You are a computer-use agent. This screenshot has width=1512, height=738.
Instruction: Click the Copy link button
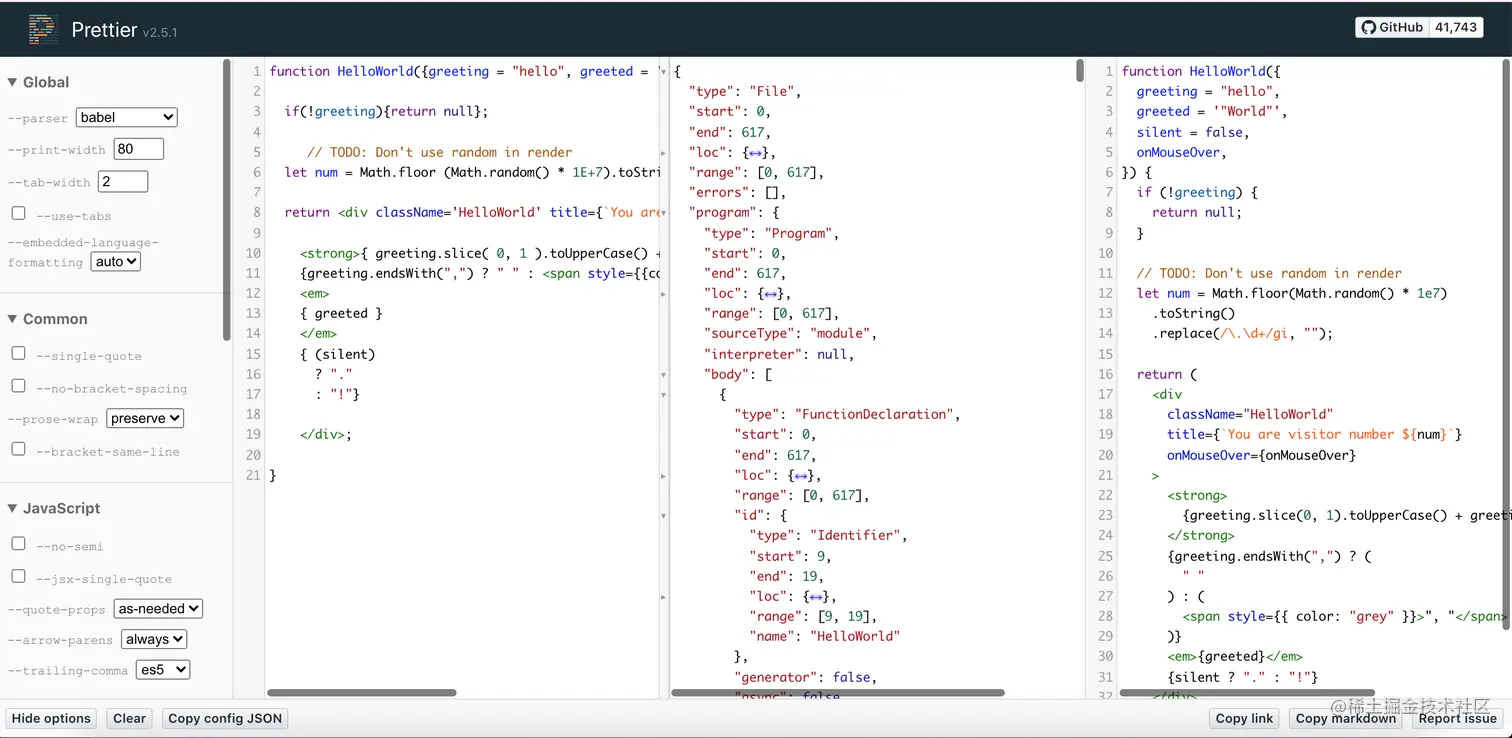(x=1245, y=718)
